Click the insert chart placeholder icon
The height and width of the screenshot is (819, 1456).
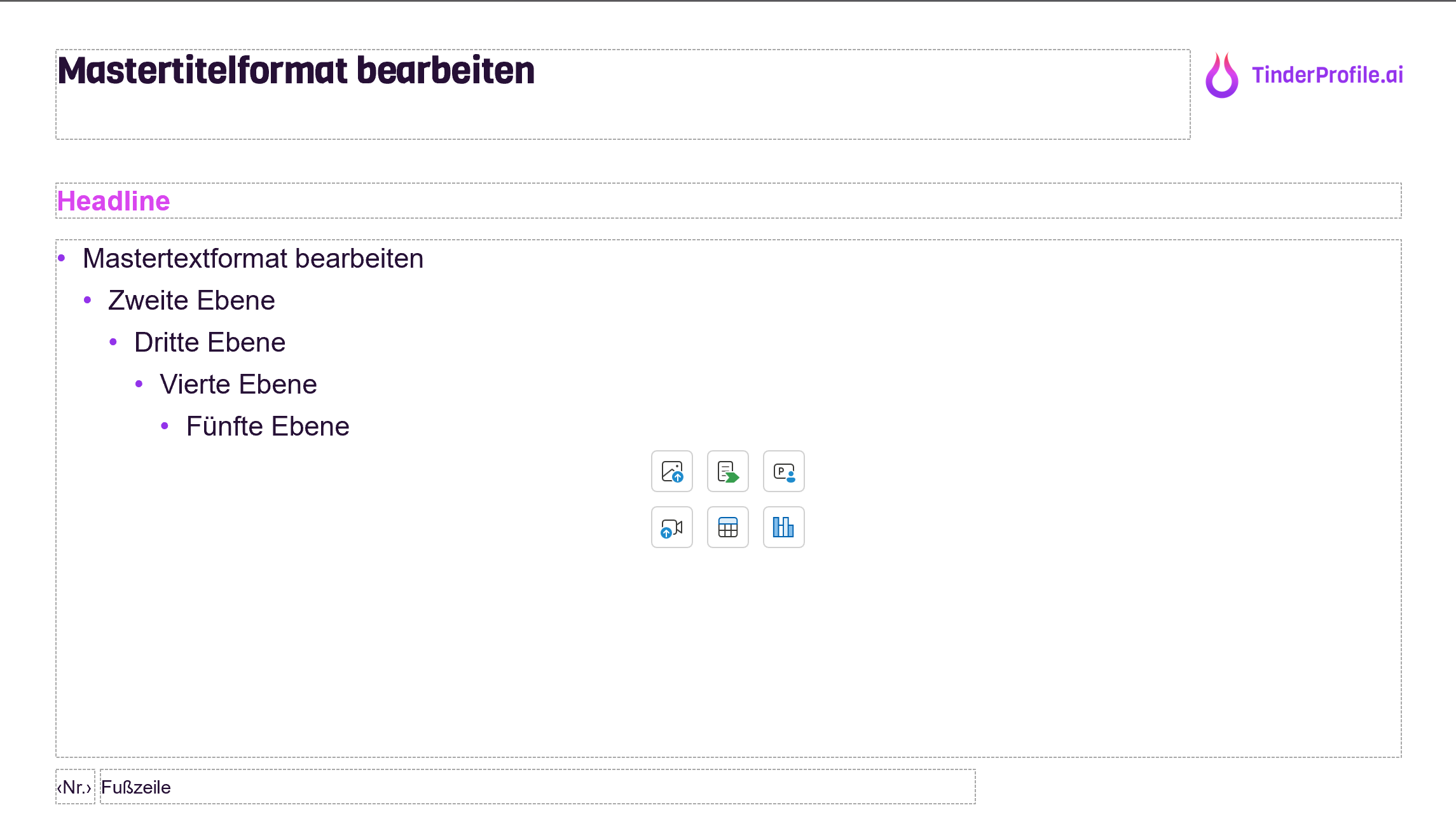[x=783, y=527]
